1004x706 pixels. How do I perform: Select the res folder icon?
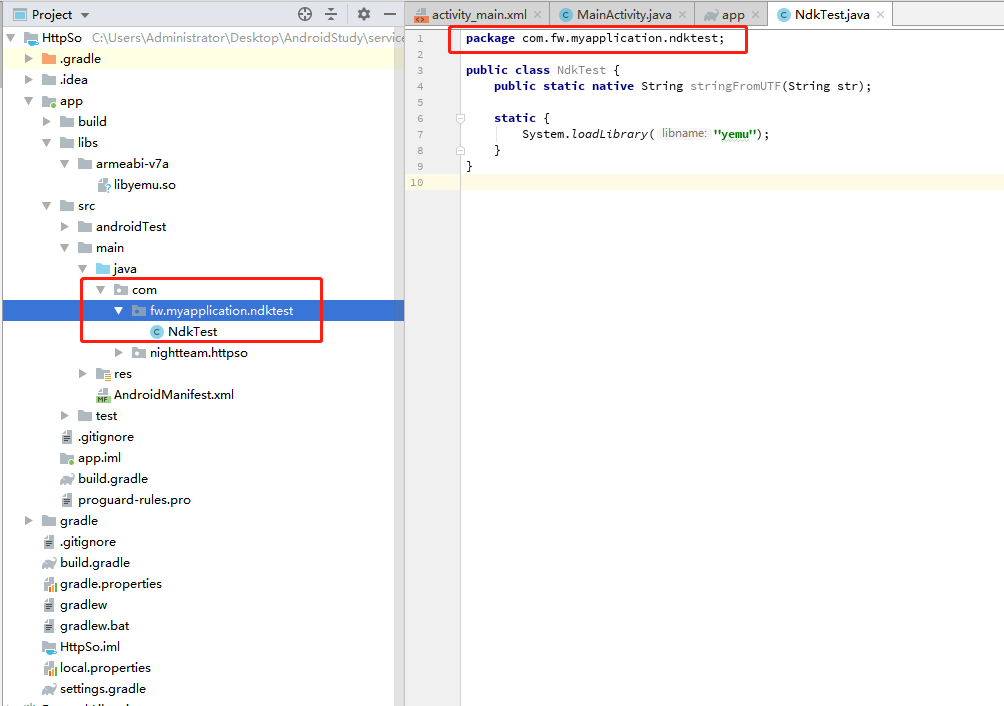tap(102, 373)
